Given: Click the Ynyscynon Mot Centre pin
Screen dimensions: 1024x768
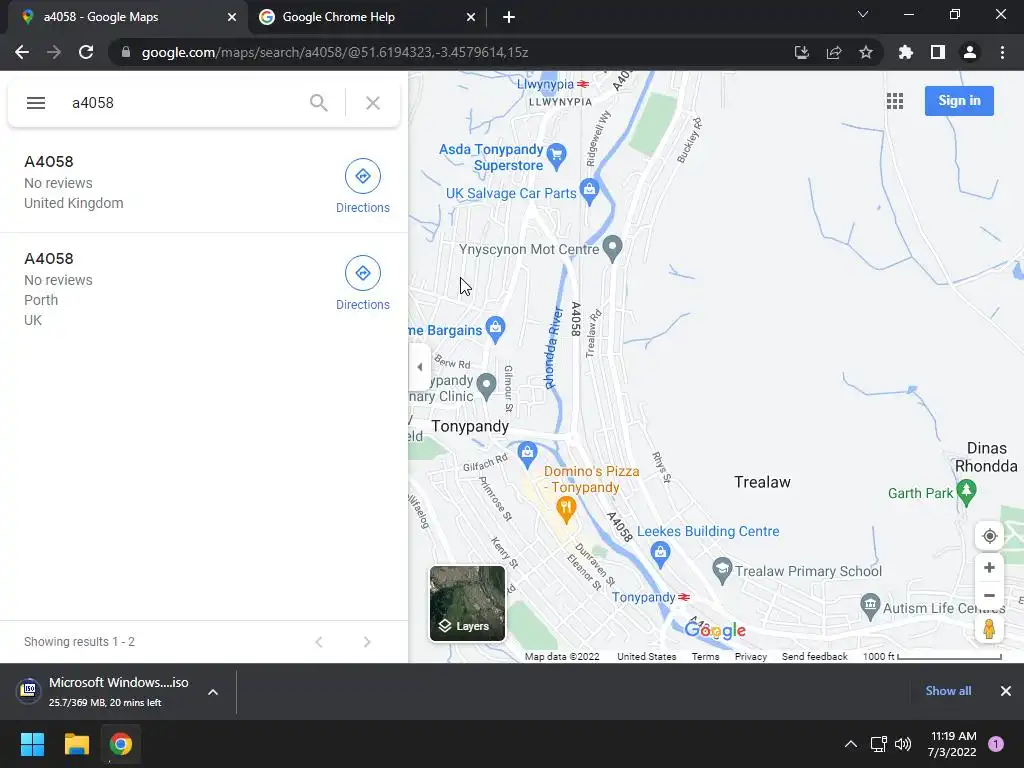Looking at the screenshot, I should tap(612, 248).
